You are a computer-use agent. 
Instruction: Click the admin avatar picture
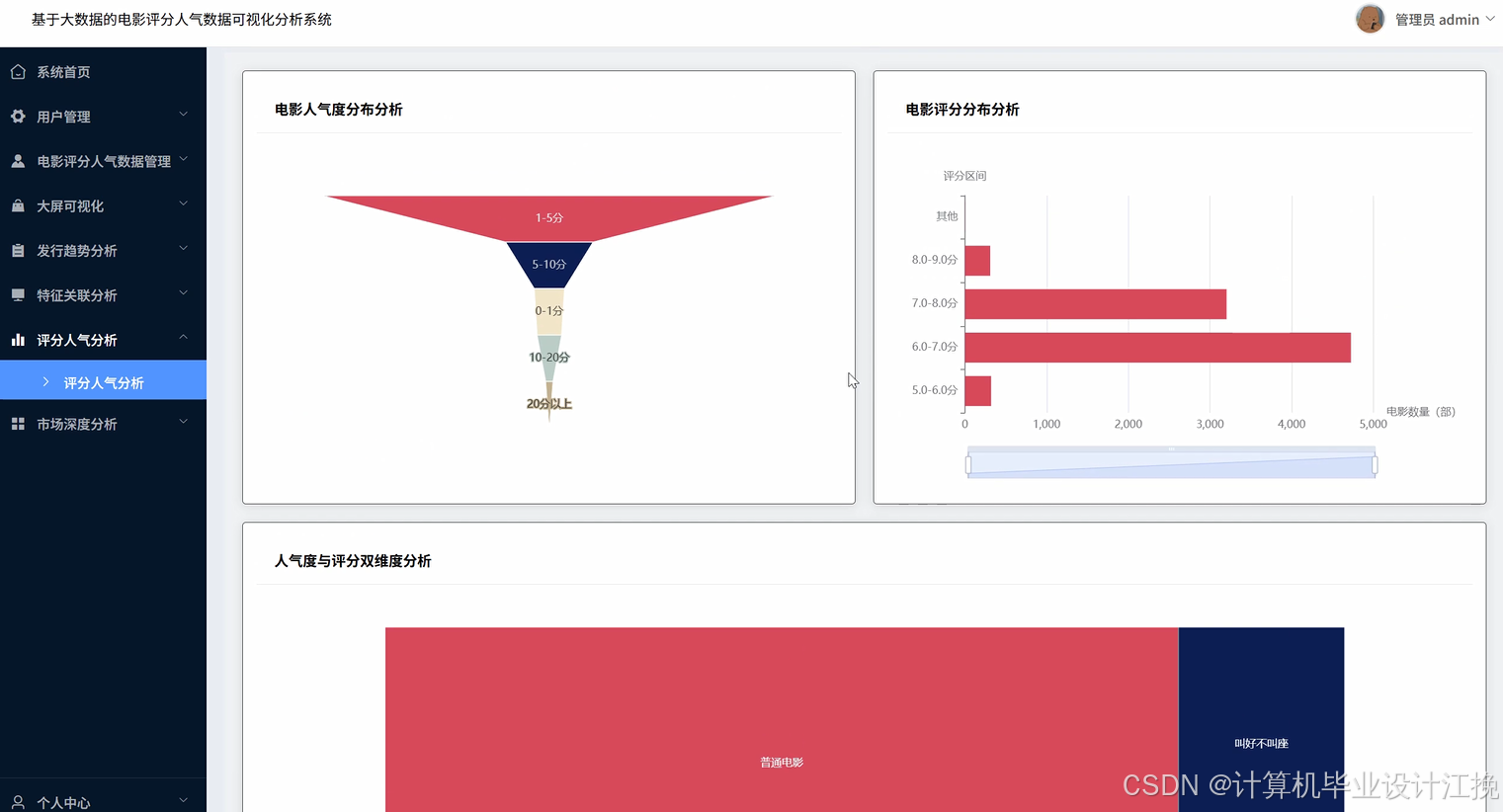coord(1370,19)
